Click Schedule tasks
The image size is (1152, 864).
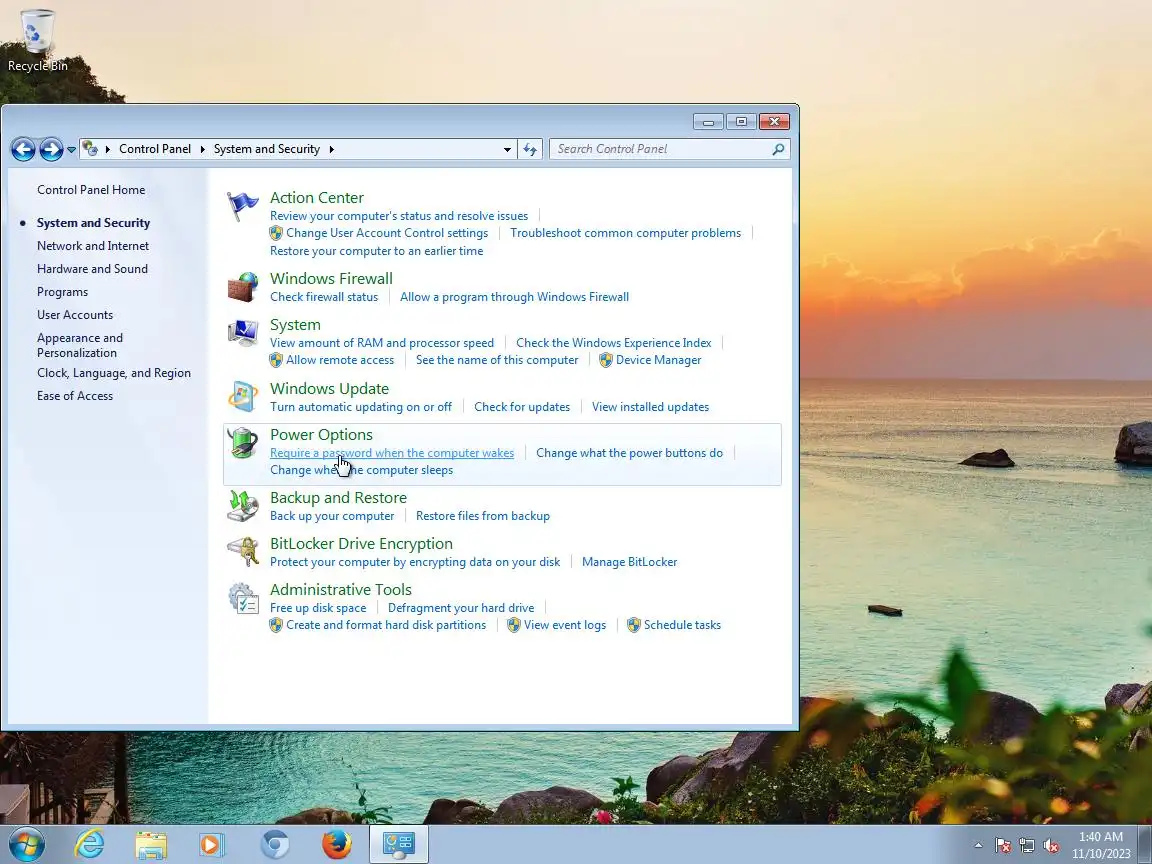pyautogui.click(x=683, y=625)
